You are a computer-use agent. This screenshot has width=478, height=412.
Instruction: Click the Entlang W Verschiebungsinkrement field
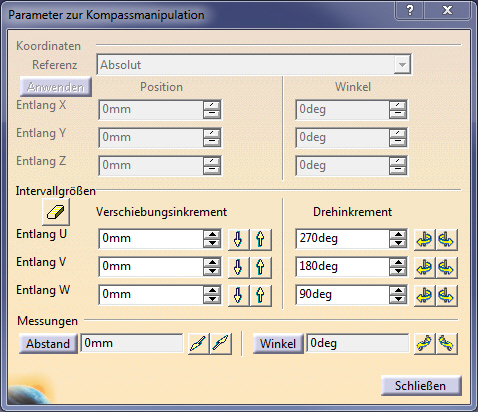tap(151, 294)
